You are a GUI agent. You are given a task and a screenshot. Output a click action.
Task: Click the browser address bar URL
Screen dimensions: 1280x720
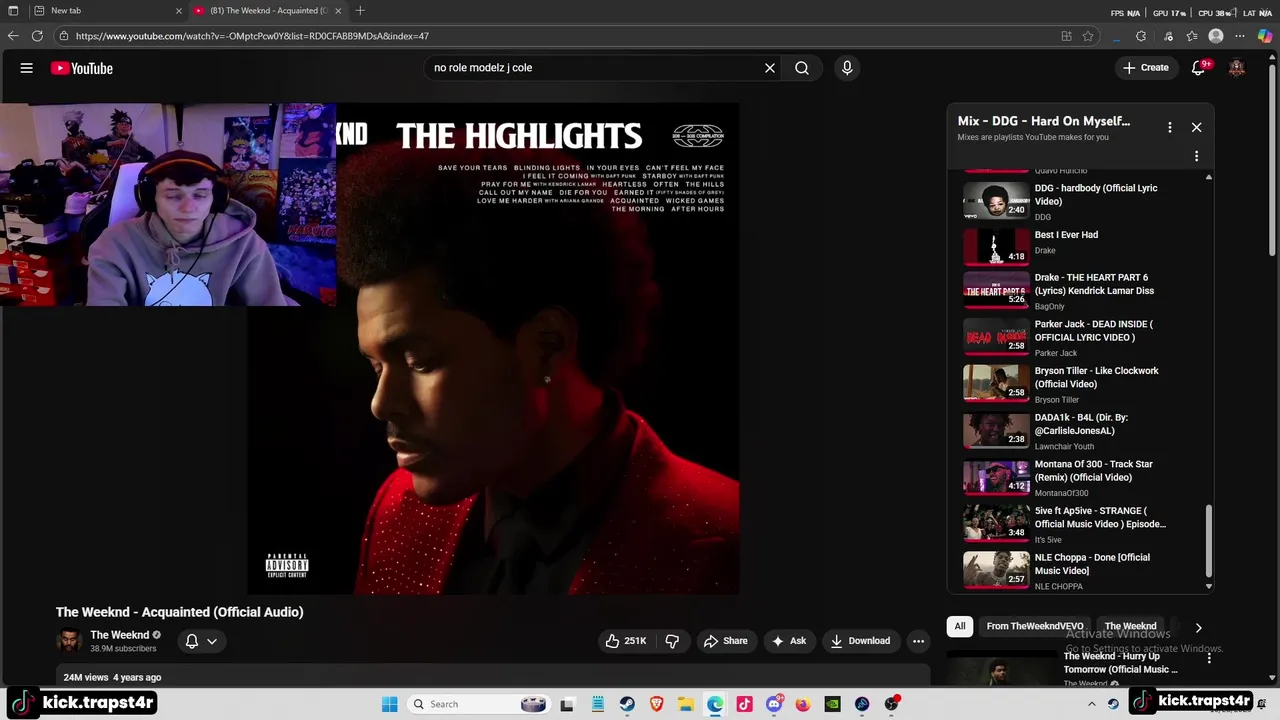[252, 36]
